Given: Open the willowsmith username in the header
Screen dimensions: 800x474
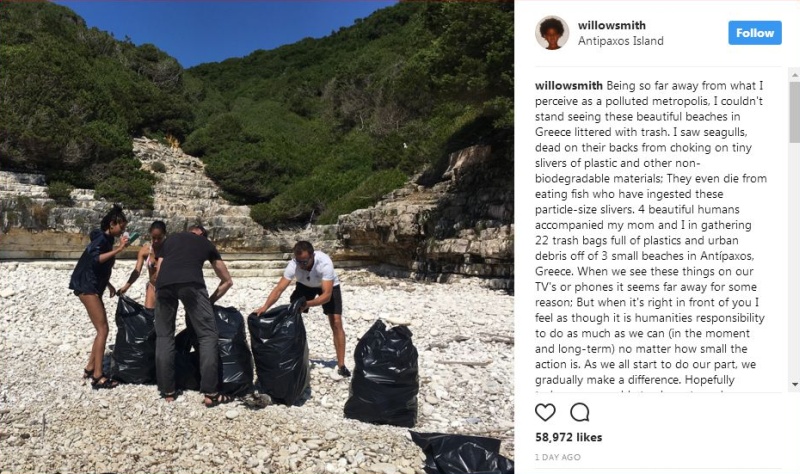Looking at the screenshot, I should coord(611,25).
